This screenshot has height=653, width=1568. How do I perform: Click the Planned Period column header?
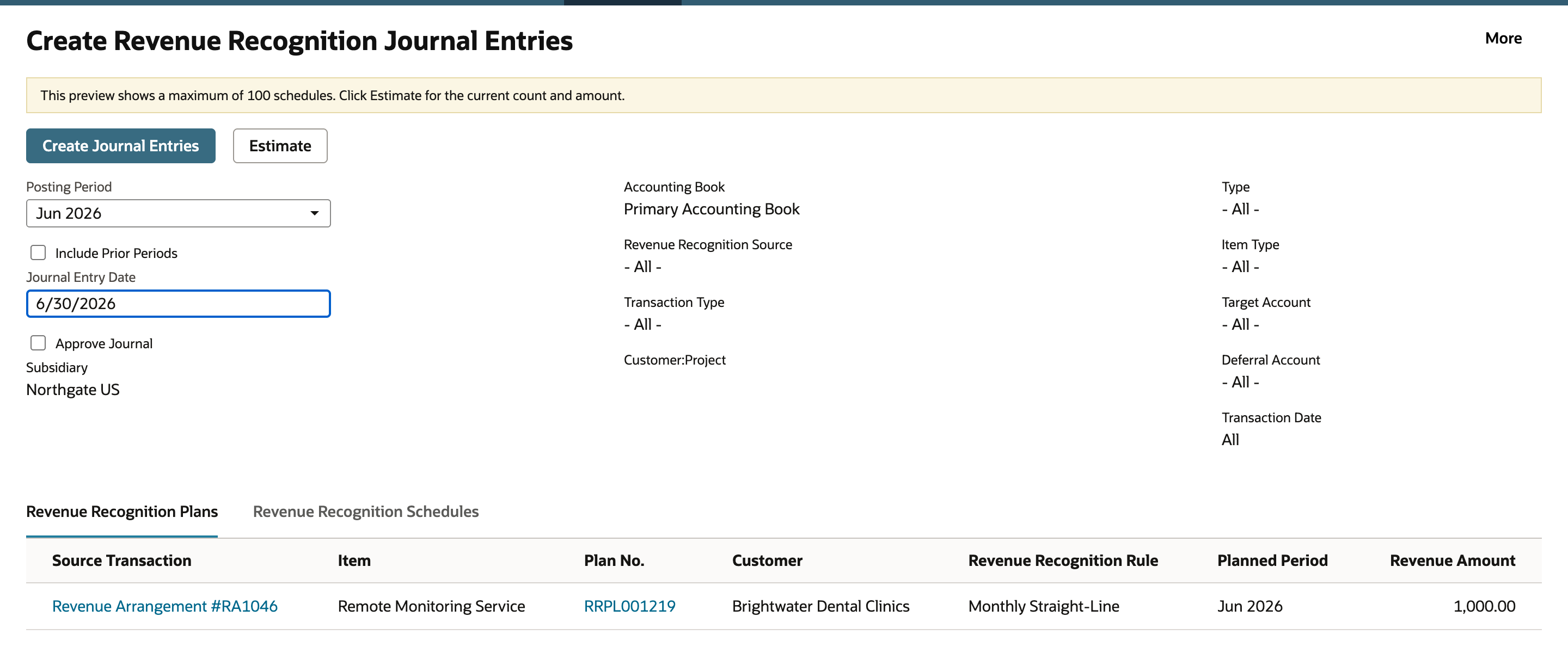1272,560
